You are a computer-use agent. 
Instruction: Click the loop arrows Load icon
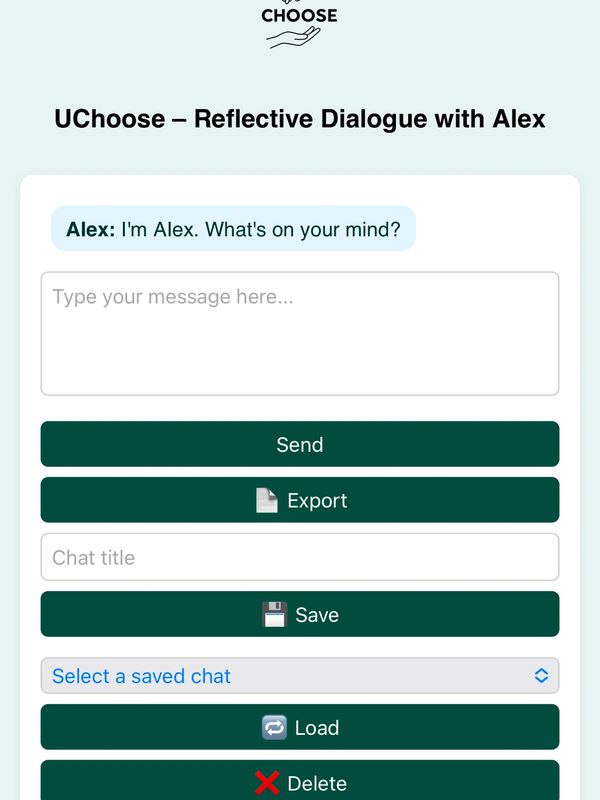pyautogui.click(x=274, y=728)
